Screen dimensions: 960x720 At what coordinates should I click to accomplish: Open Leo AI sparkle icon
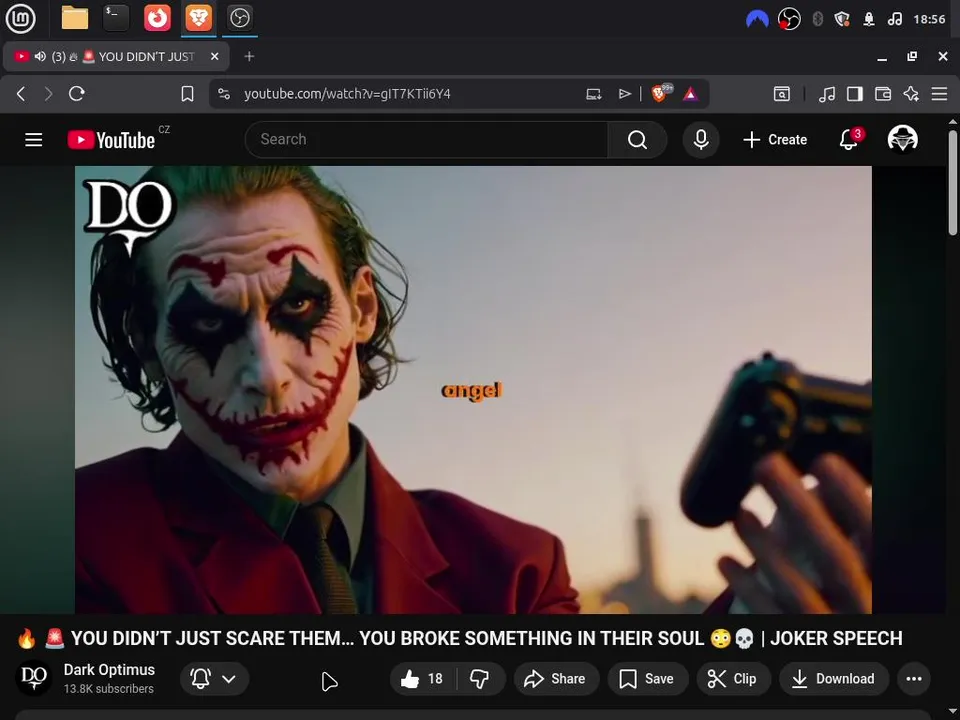point(911,94)
